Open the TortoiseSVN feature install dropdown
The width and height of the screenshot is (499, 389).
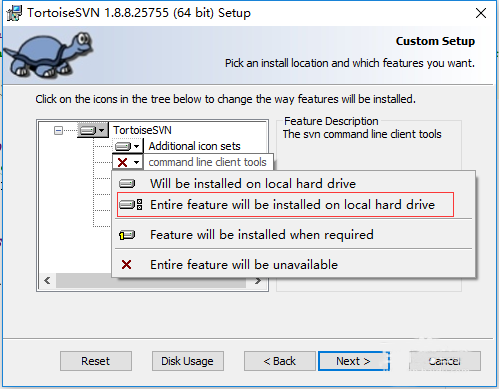pos(93,130)
